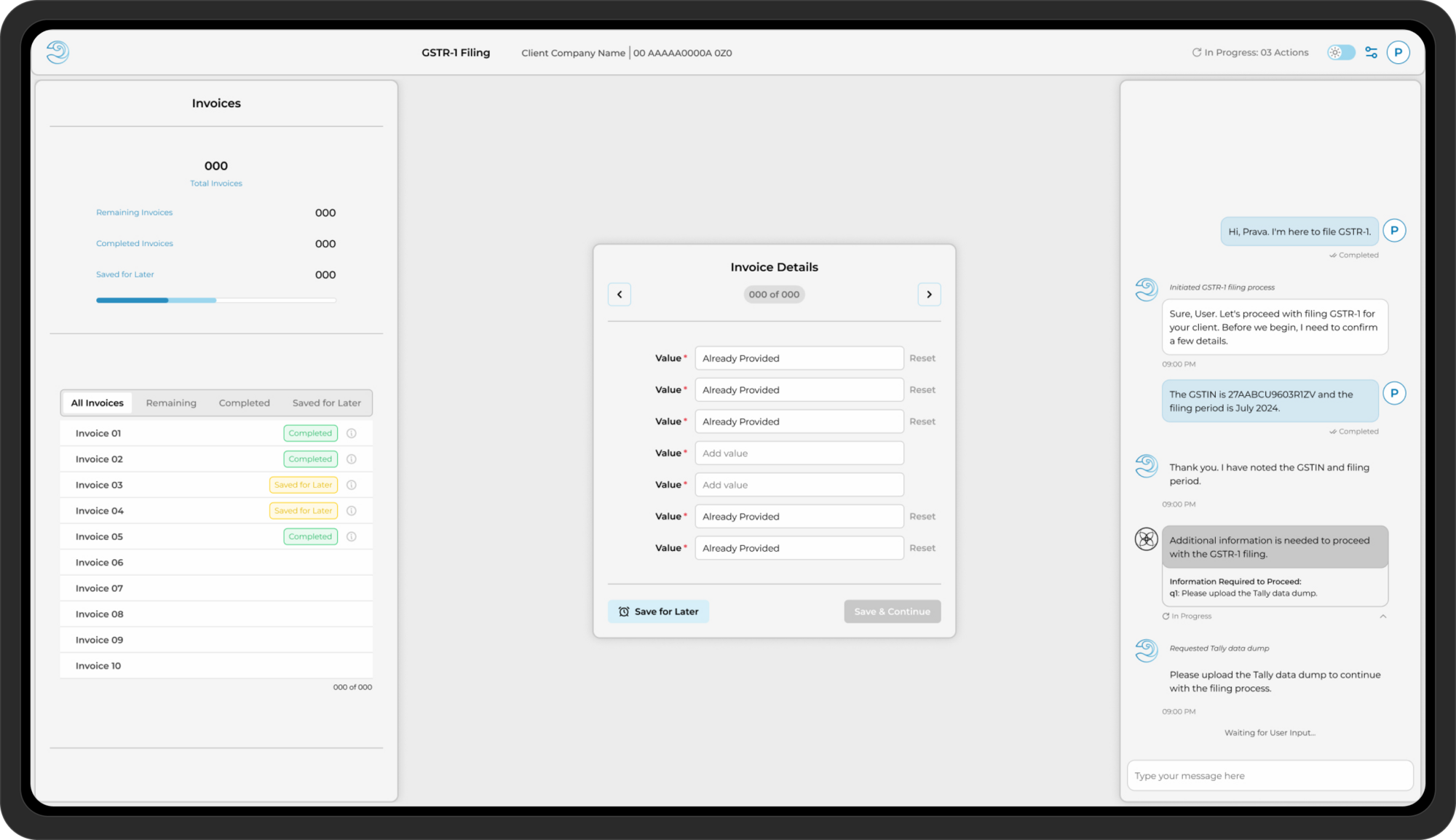
Task: Click the system alert icon beside Additional information message
Action: pos(1146,539)
